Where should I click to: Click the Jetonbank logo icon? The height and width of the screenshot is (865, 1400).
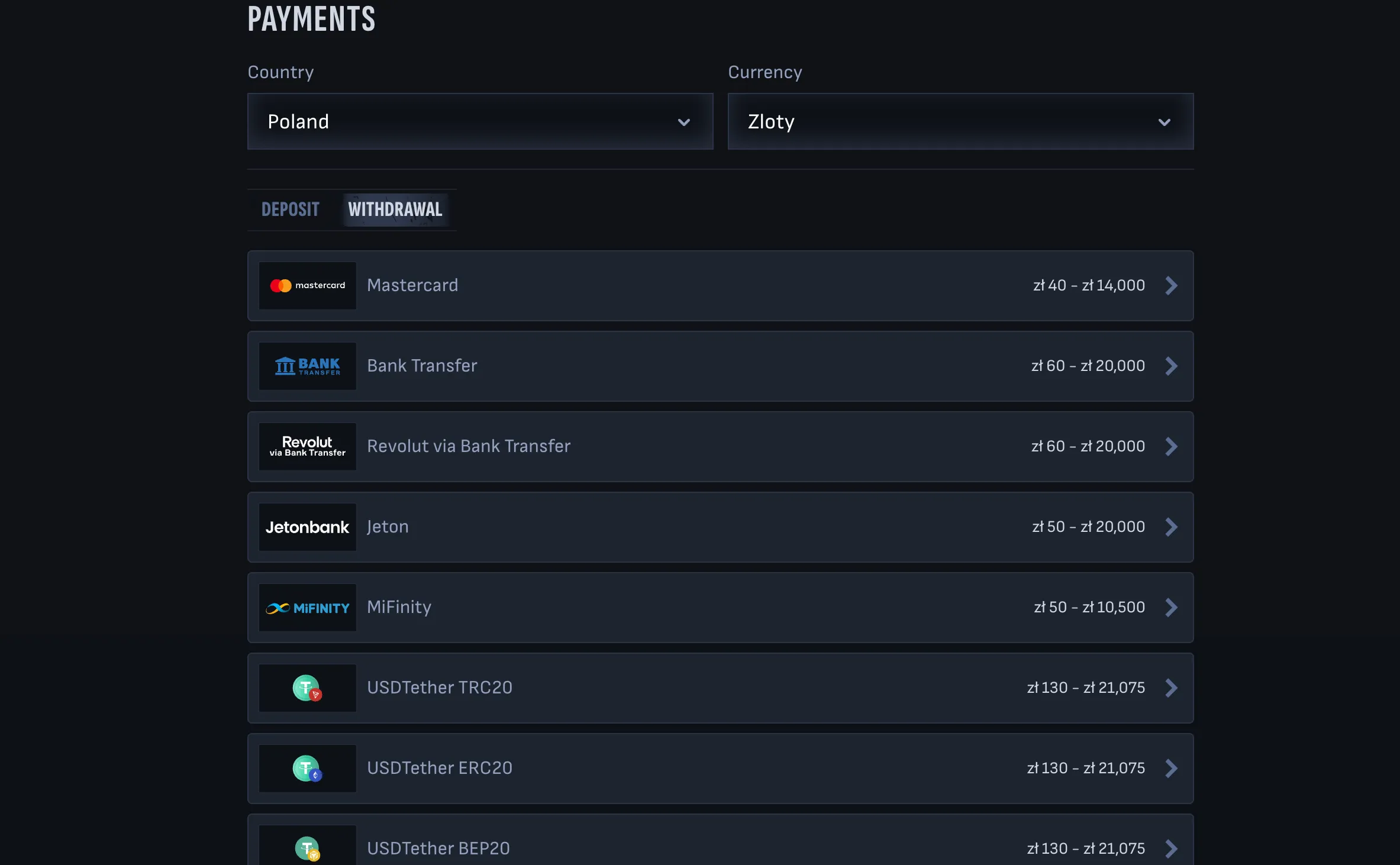point(308,527)
